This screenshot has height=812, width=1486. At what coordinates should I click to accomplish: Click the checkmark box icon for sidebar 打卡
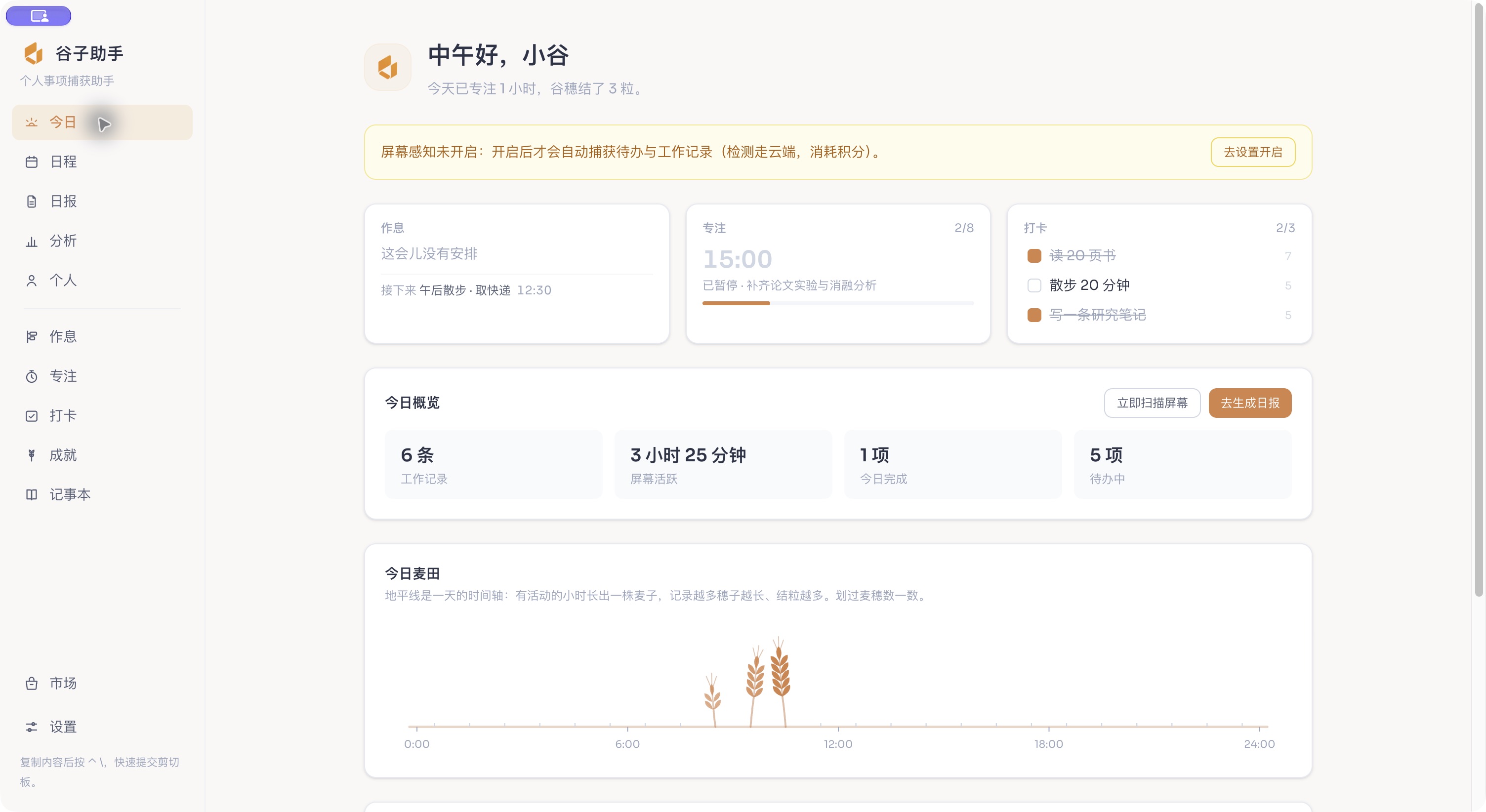(31, 416)
